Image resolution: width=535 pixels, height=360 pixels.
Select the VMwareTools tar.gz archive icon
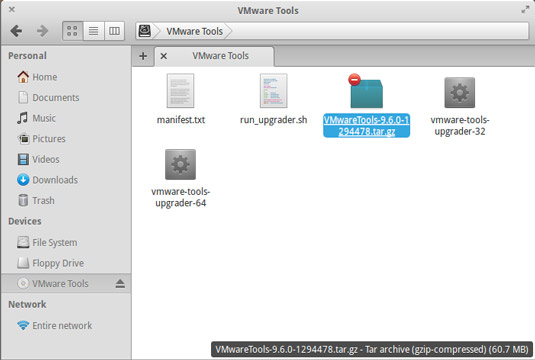[366, 91]
